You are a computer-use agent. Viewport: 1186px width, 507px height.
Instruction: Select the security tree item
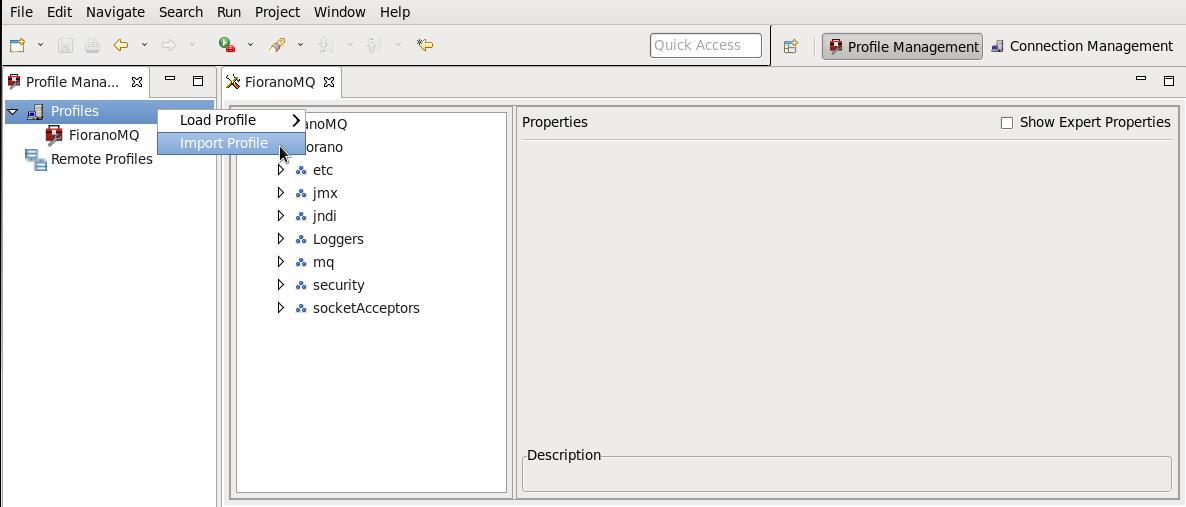(339, 285)
